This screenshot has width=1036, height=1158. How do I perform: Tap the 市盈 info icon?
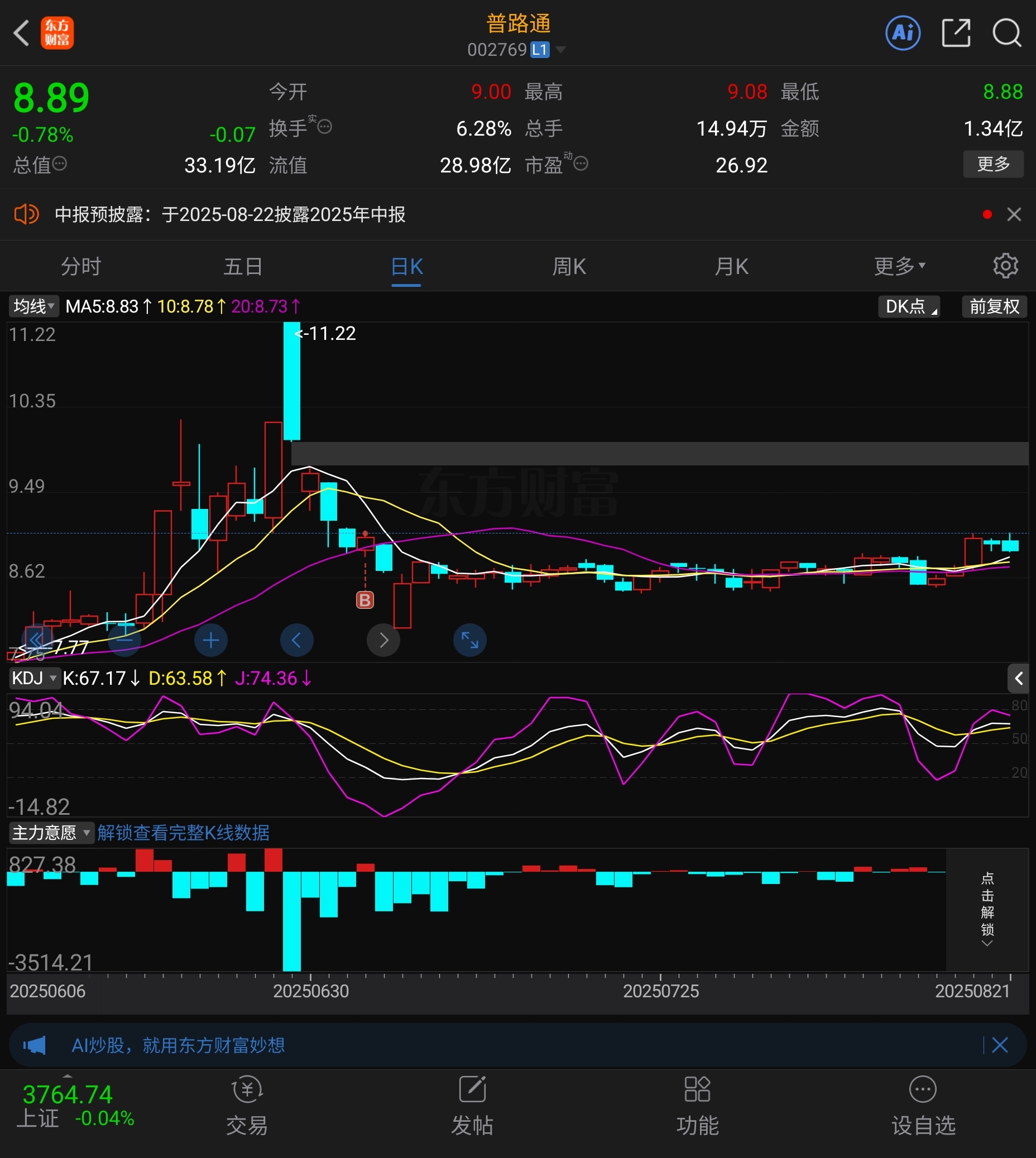581,164
